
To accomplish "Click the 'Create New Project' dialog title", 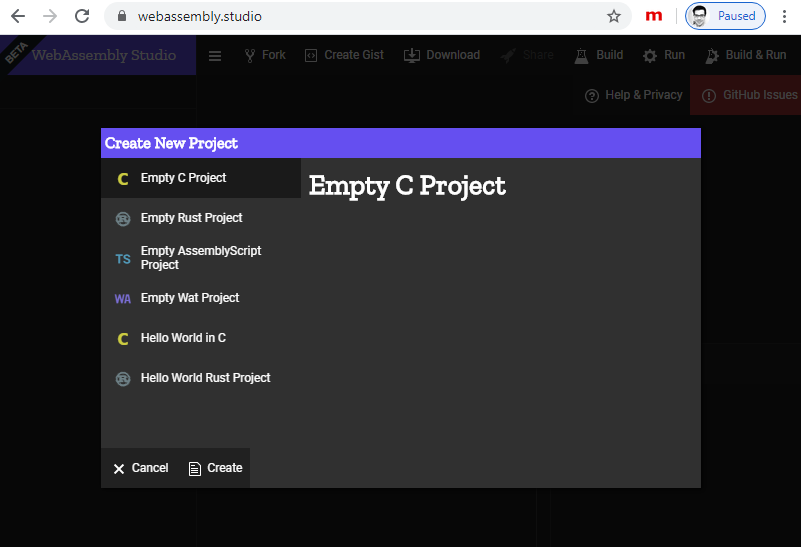I will pos(171,144).
